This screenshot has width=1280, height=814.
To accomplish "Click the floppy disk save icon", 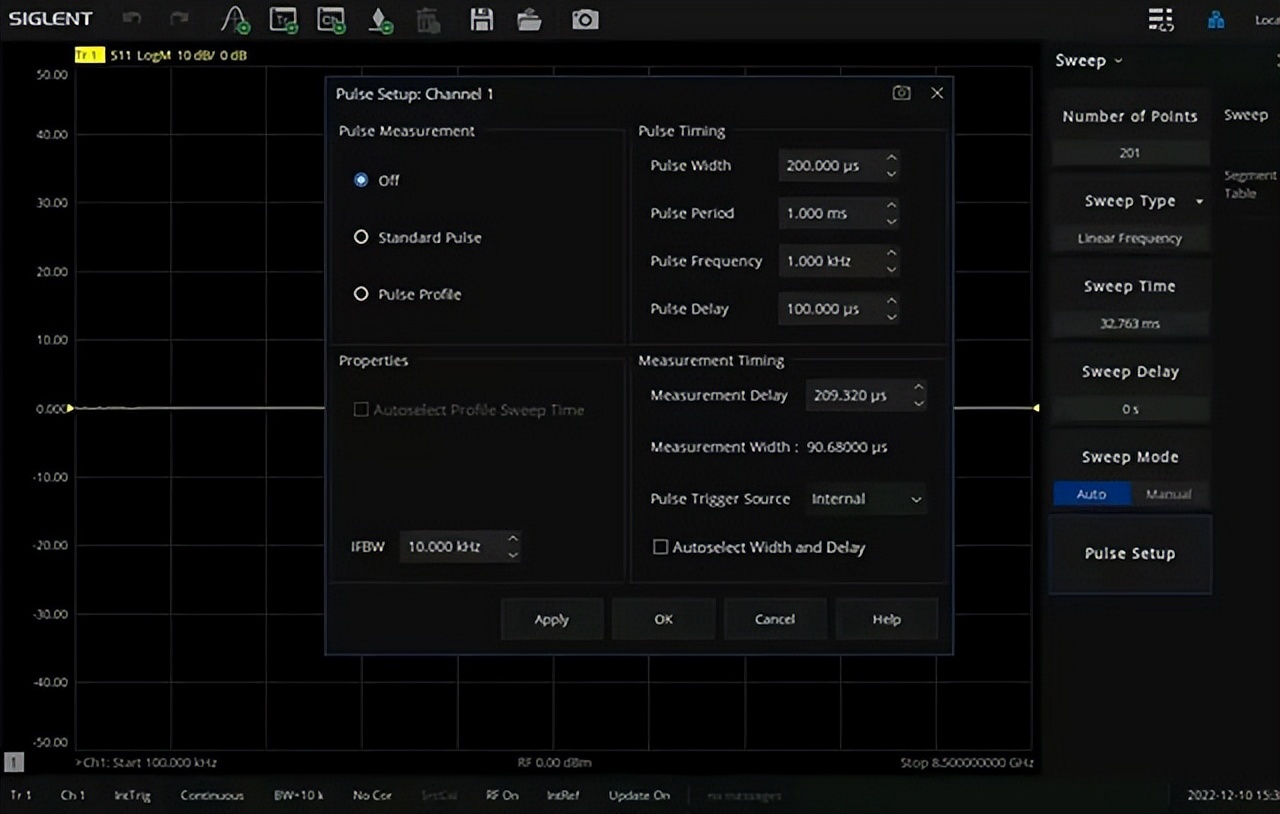I will click(482, 19).
